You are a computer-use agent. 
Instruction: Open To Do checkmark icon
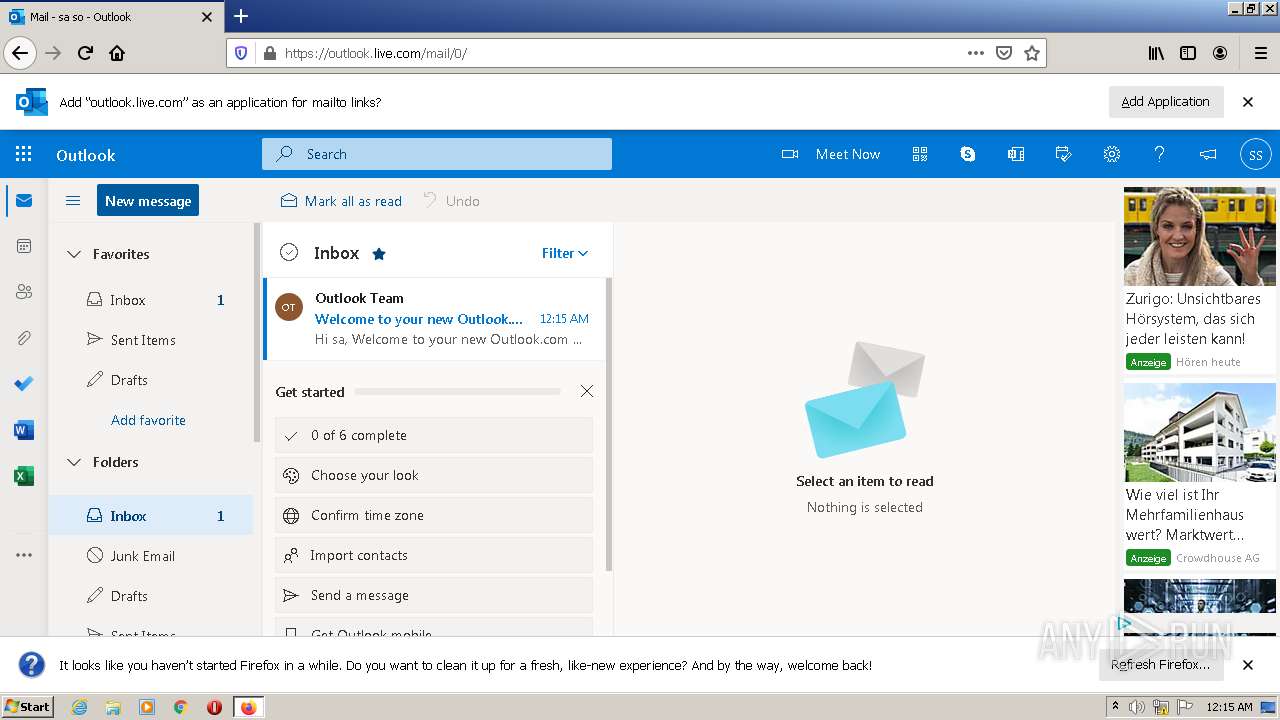click(x=24, y=384)
